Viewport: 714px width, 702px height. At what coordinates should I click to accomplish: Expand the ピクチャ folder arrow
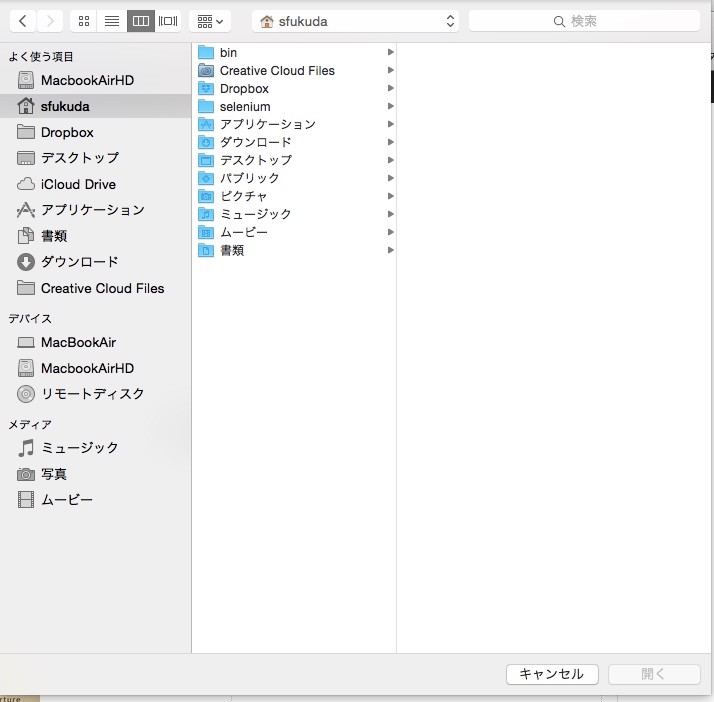coord(390,196)
